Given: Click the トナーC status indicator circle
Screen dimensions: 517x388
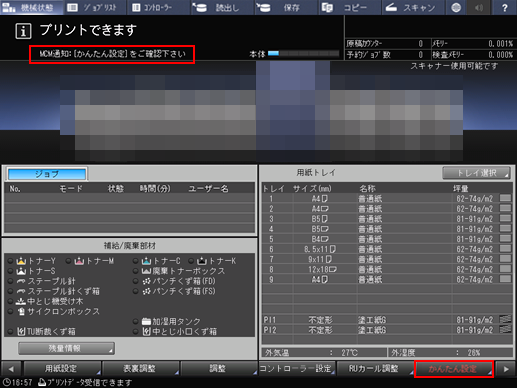Looking at the screenshot, I should (x=136, y=261).
